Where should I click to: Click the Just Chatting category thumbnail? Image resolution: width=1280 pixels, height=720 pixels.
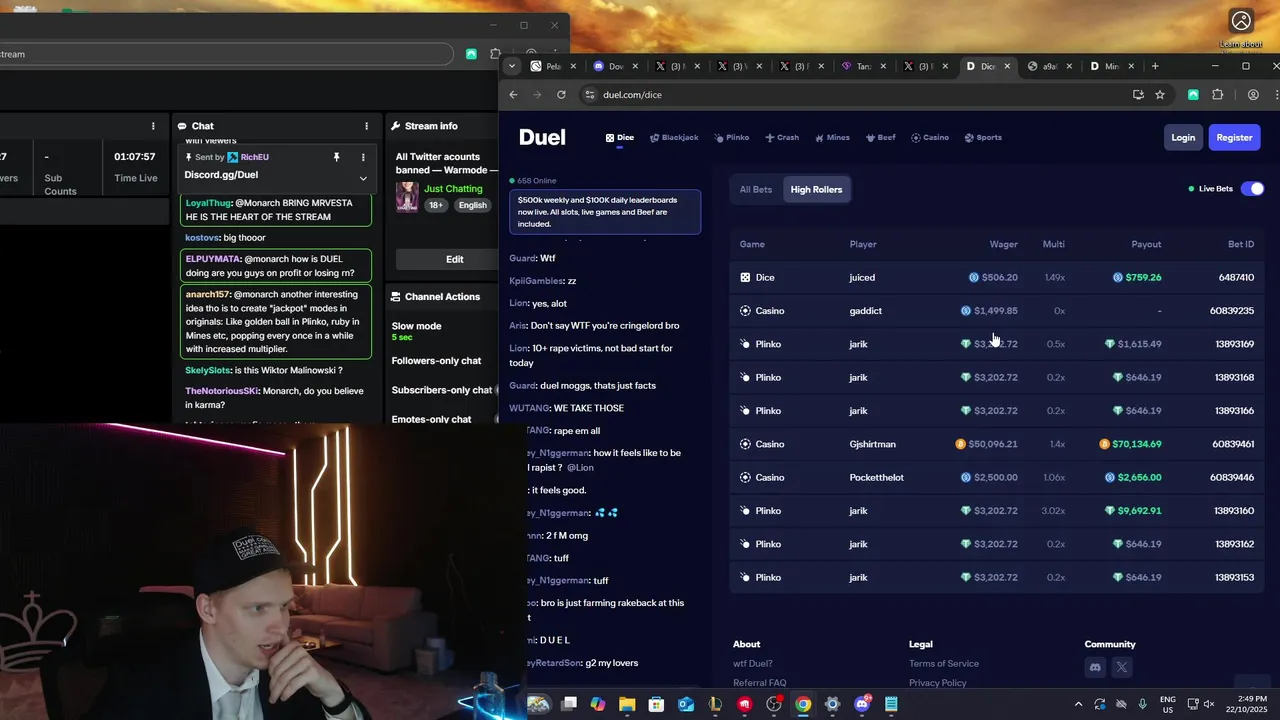(407, 197)
